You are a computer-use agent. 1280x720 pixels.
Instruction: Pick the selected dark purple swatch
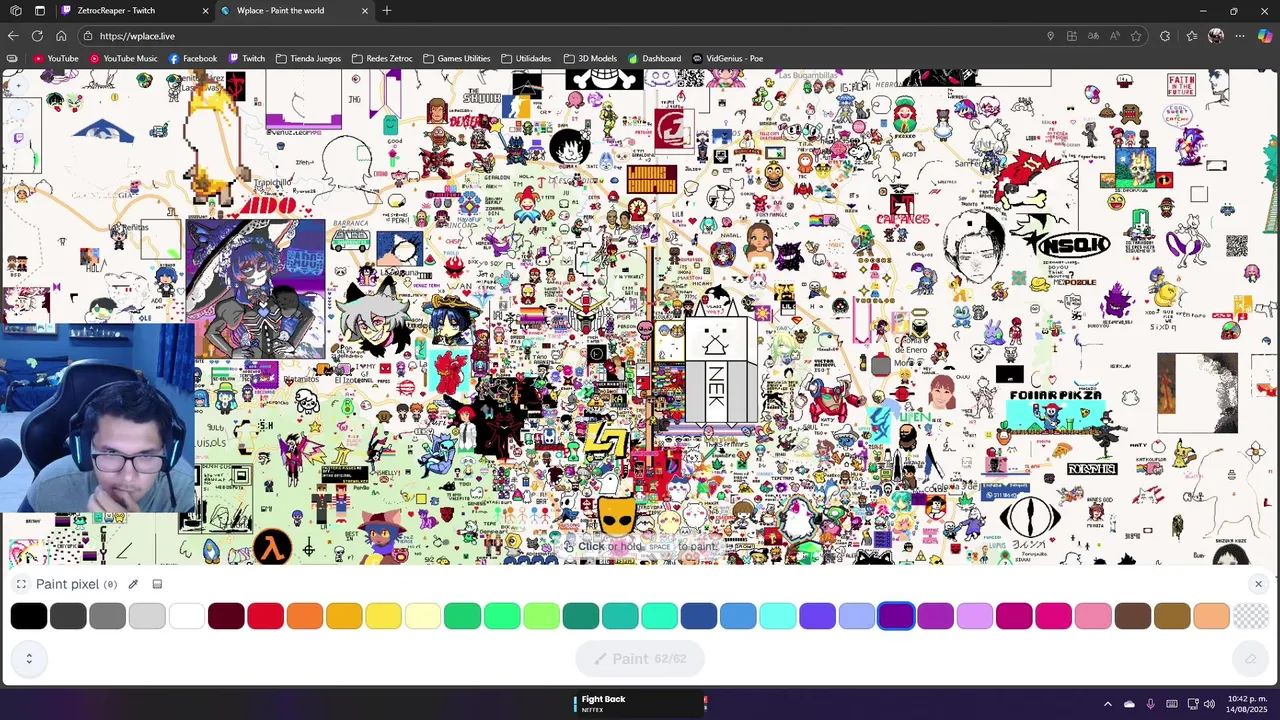click(896, 616)
